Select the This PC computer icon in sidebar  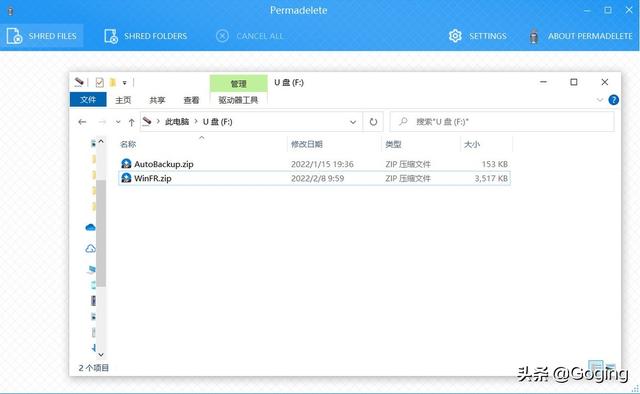click(x=91, y=269)
